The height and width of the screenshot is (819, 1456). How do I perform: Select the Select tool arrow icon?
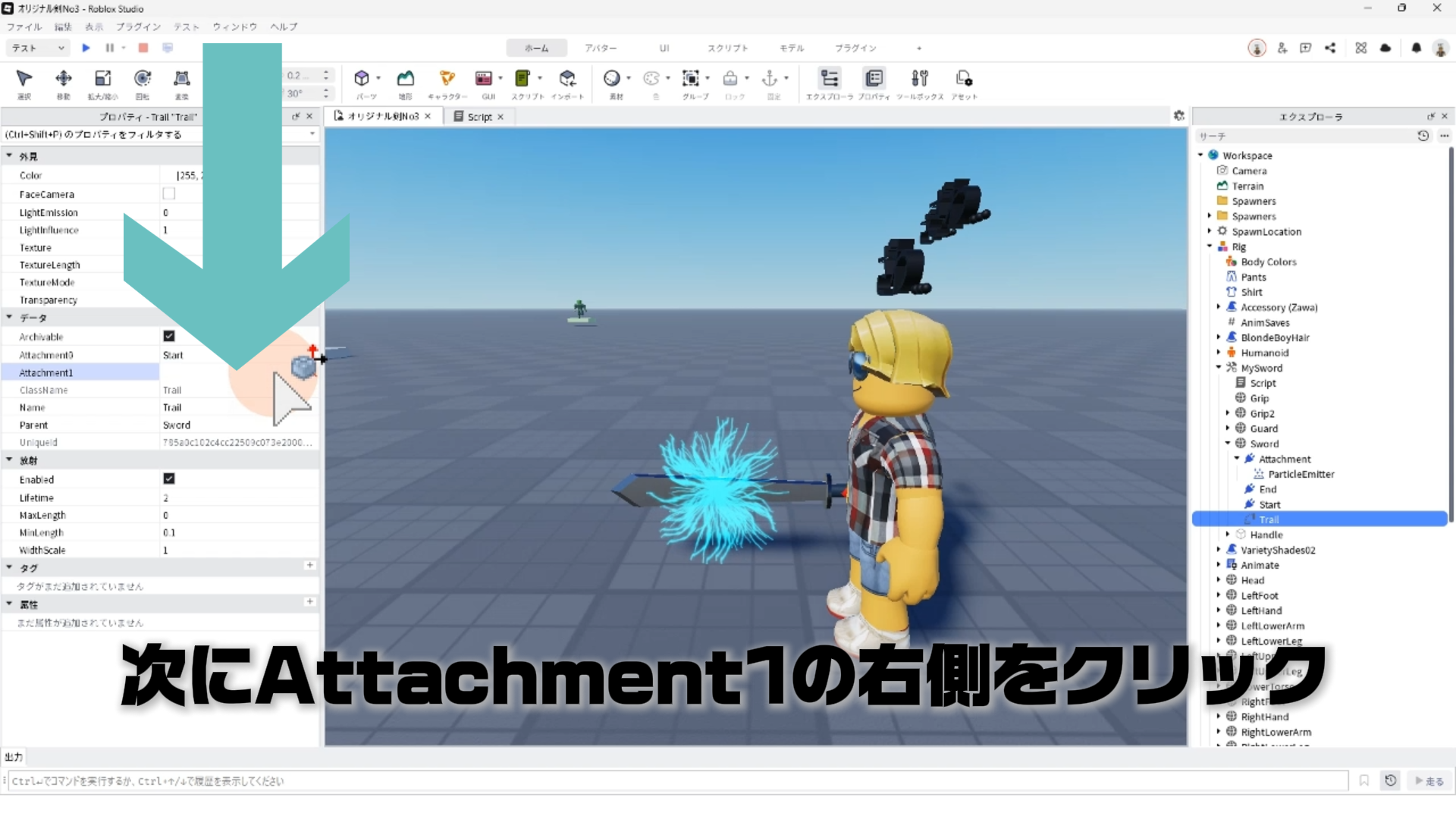click(24, 79)
